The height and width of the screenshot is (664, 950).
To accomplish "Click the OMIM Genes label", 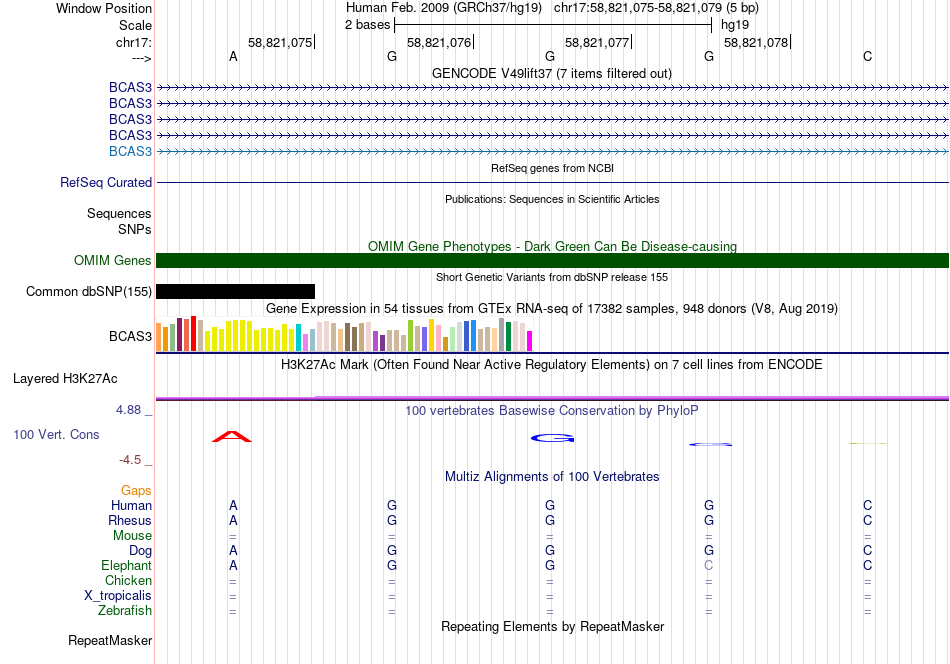I will tap(113, 261).
